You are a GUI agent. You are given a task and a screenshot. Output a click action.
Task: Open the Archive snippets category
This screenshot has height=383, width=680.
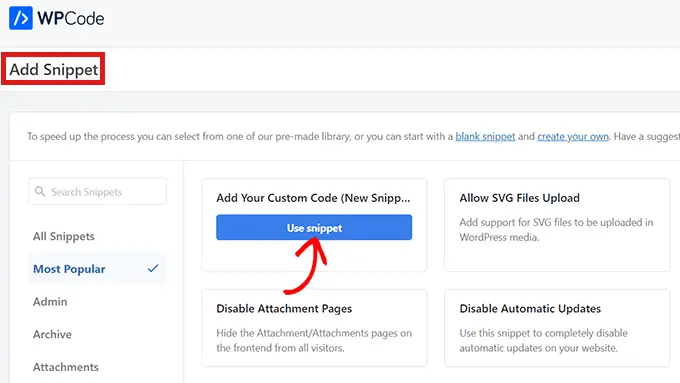pos(52,334)
